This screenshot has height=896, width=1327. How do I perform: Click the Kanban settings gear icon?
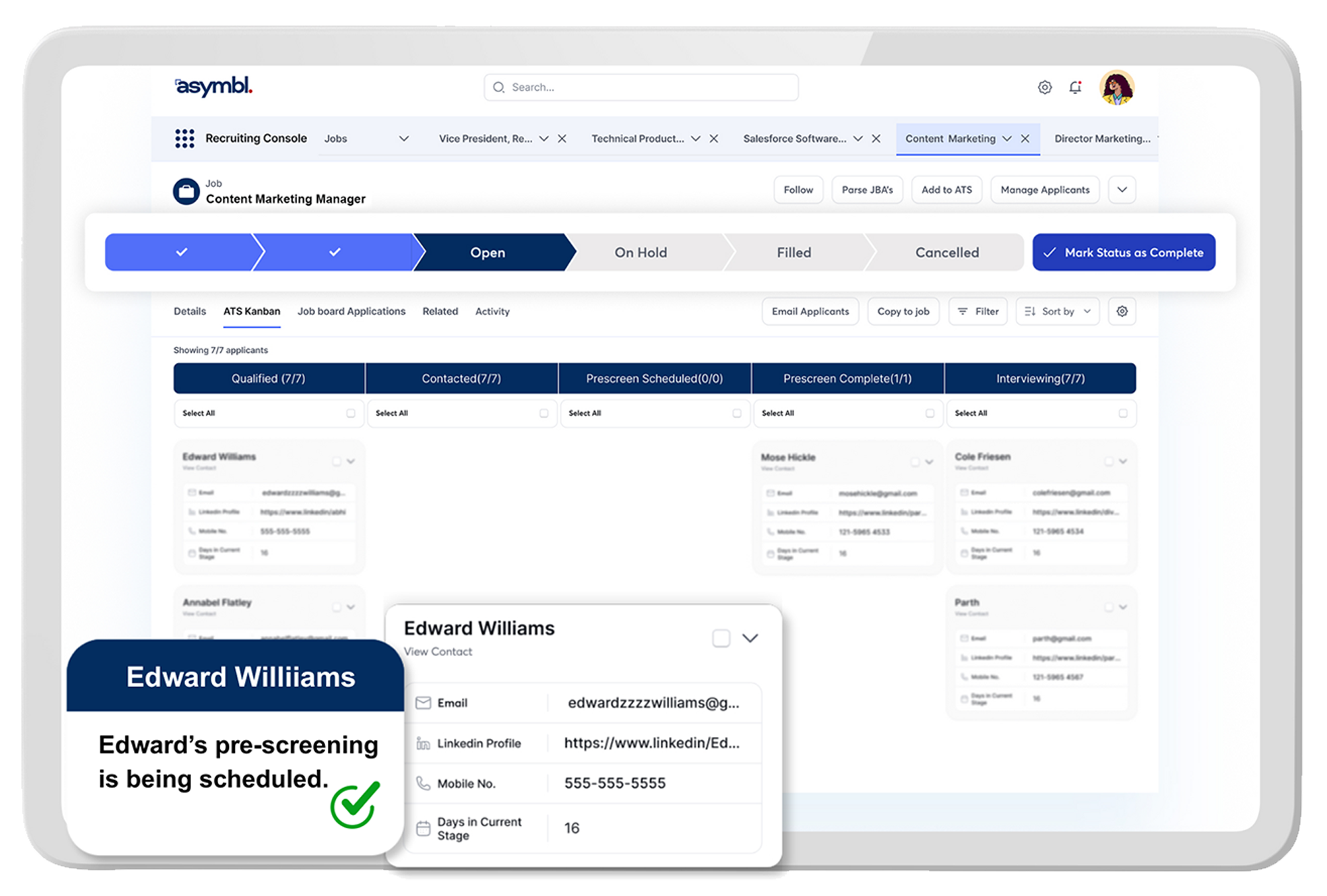pos(1121,311)
